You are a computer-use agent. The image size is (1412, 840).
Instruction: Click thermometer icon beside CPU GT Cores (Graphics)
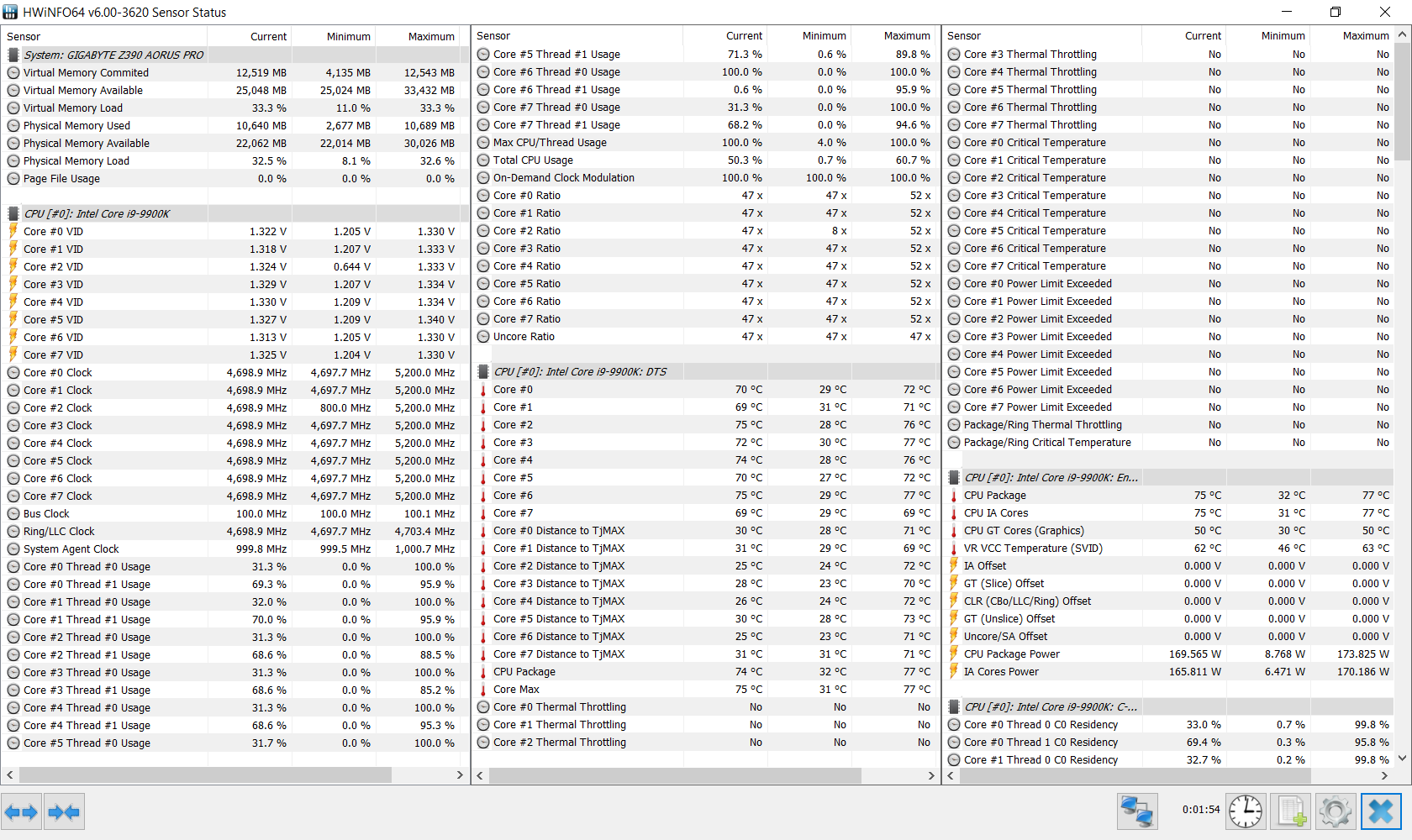(x=954, y=530)
